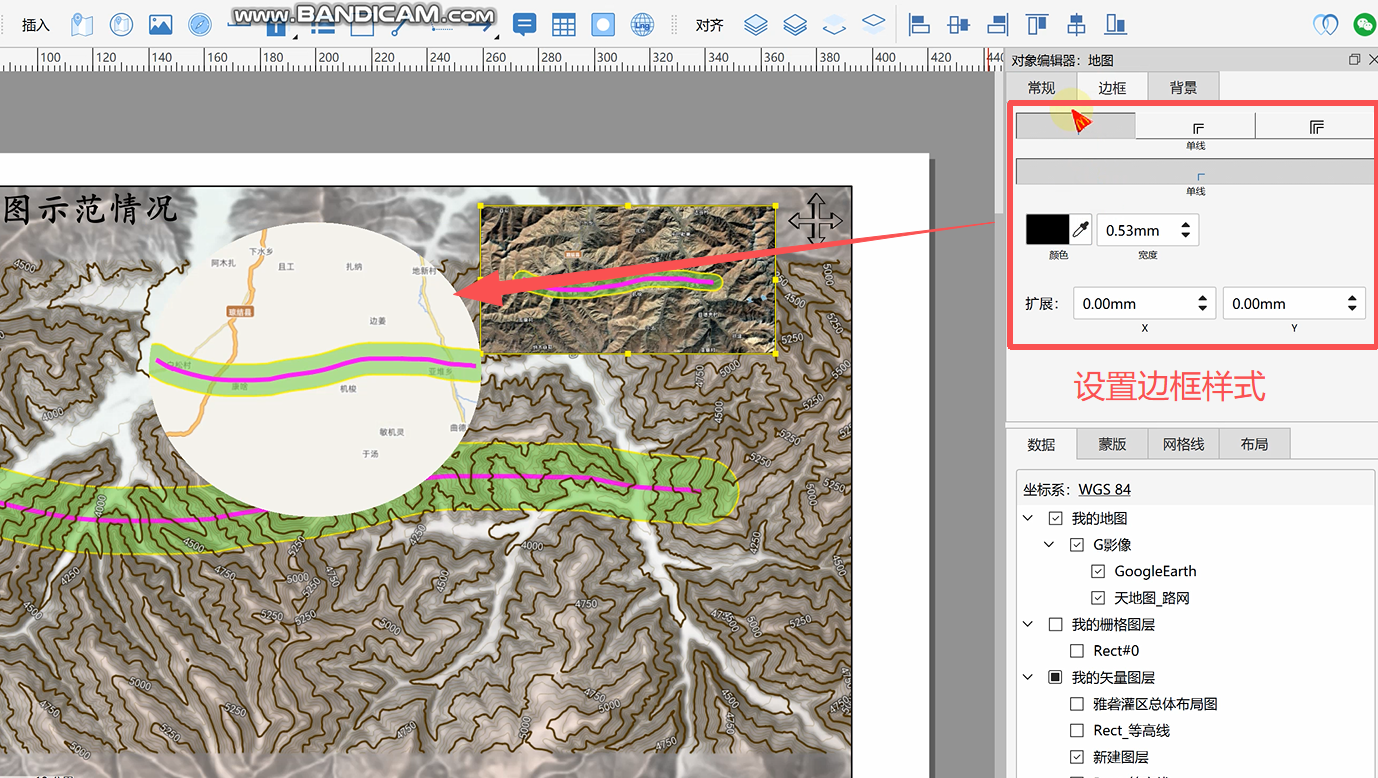Image resolution: width=1378 pixels, height=778 pixels.
Task: Select the 雅砻灌区总体布局图 layer name
Action: 1155,704
